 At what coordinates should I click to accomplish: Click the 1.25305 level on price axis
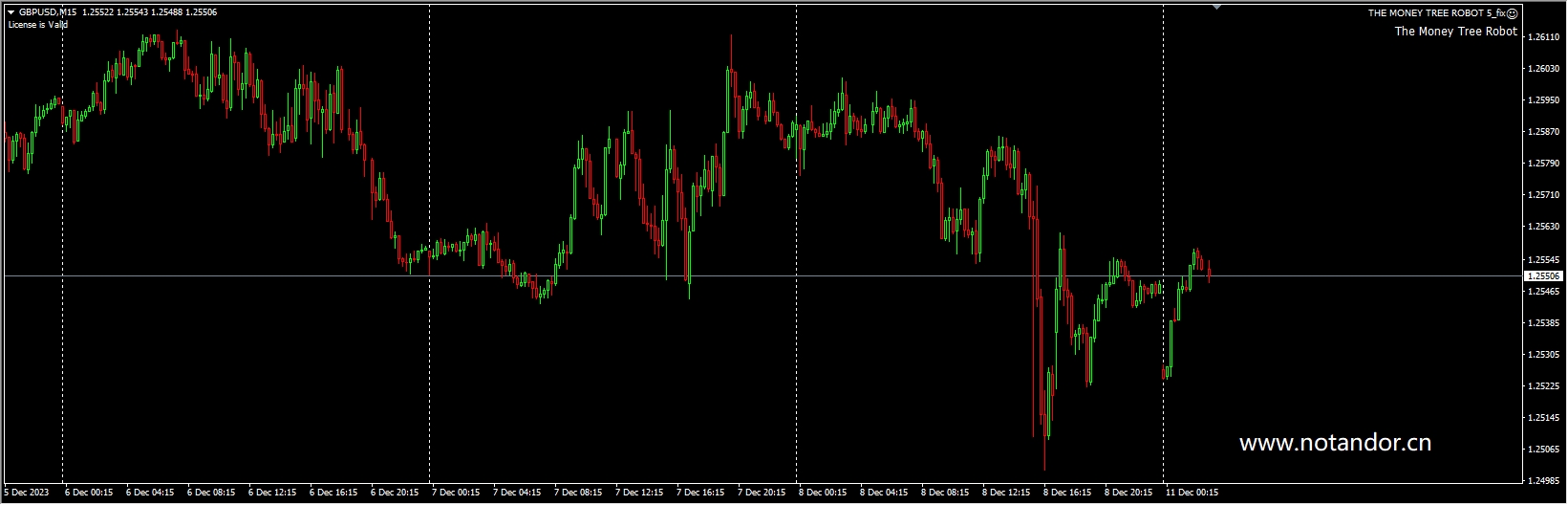tap(1544, 355)
